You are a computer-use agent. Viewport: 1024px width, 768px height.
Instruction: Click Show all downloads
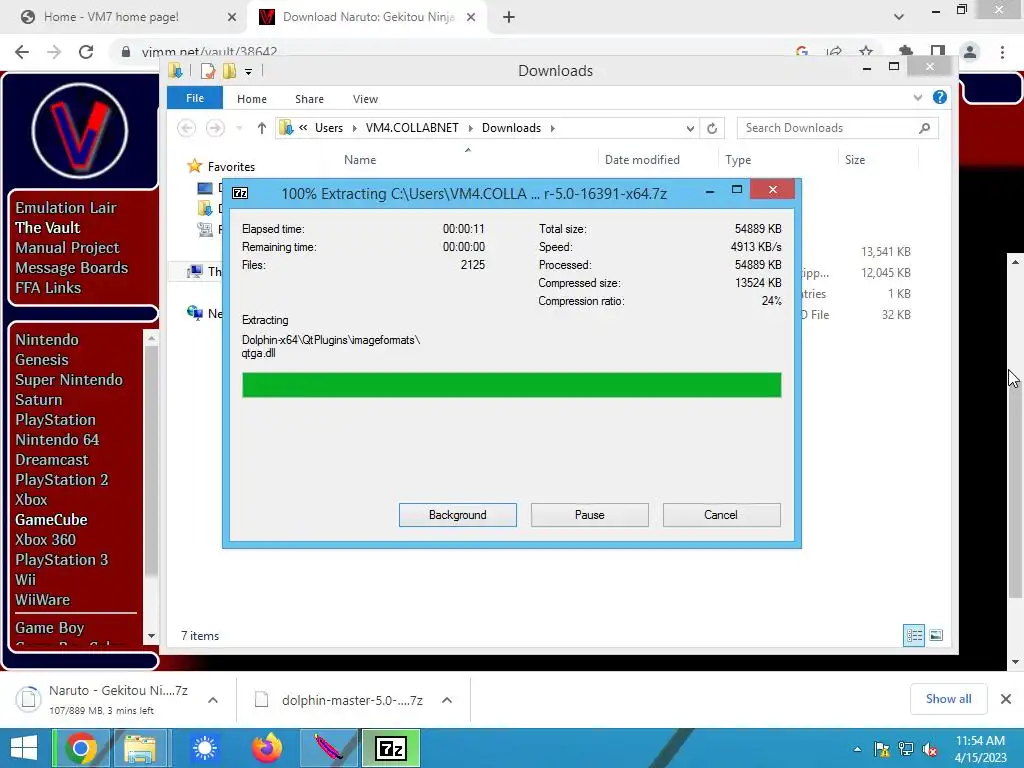point(948,699)
